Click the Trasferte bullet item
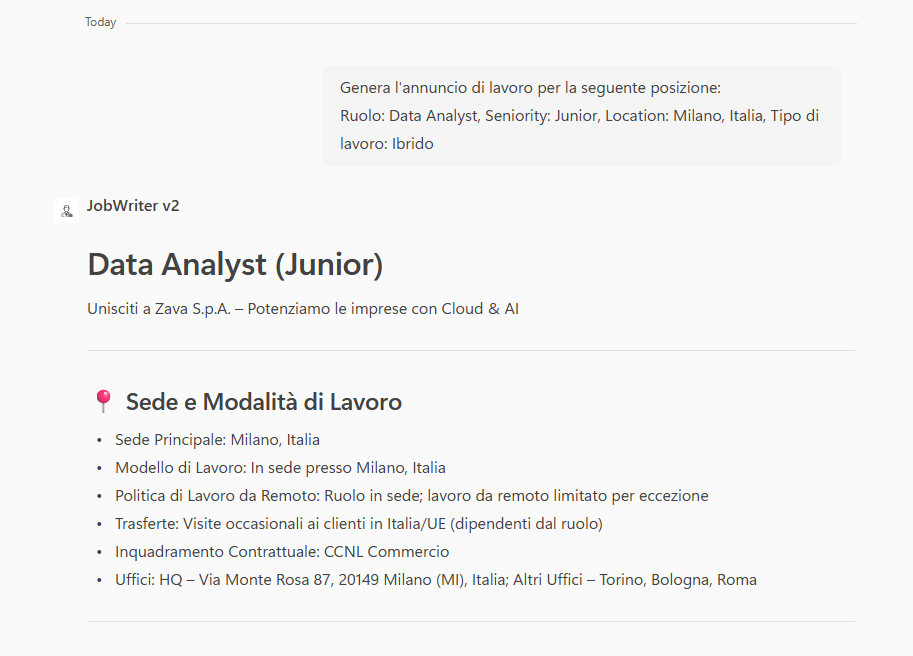 tap(358, 523)
